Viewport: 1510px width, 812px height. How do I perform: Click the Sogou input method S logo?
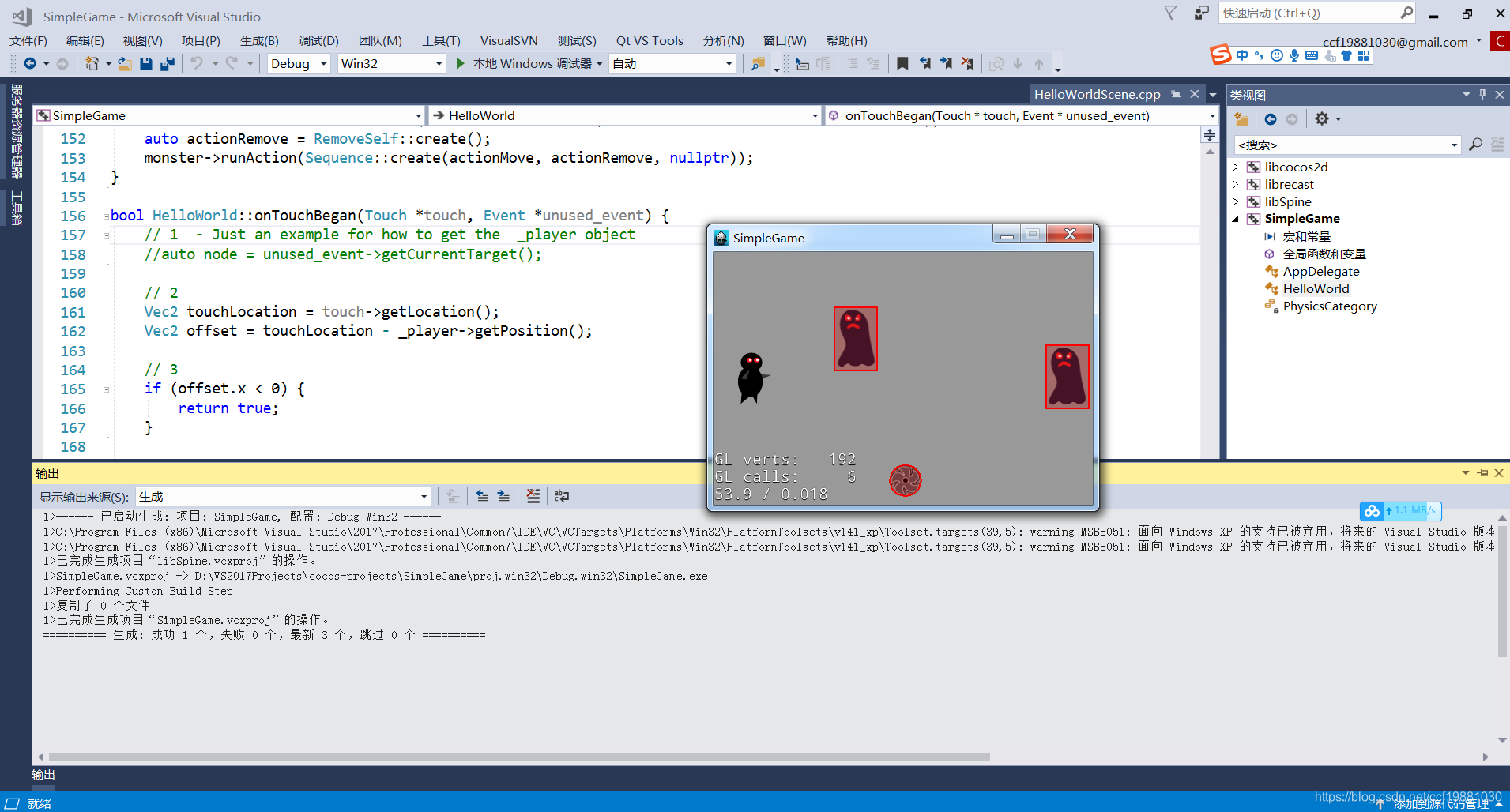click(1221, 55)
